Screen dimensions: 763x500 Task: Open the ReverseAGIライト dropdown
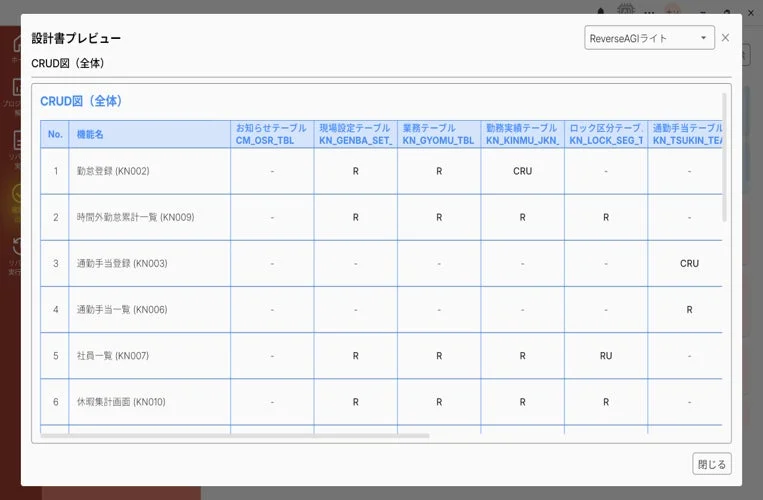click(649, 38)
